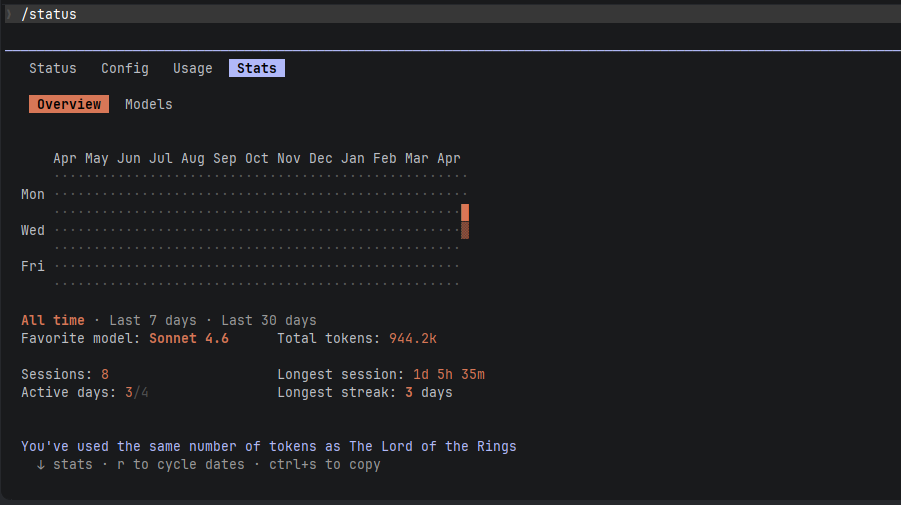Click the Longest streak 3 days value
This screenshot has width=901, height=505.
point(429,392)
